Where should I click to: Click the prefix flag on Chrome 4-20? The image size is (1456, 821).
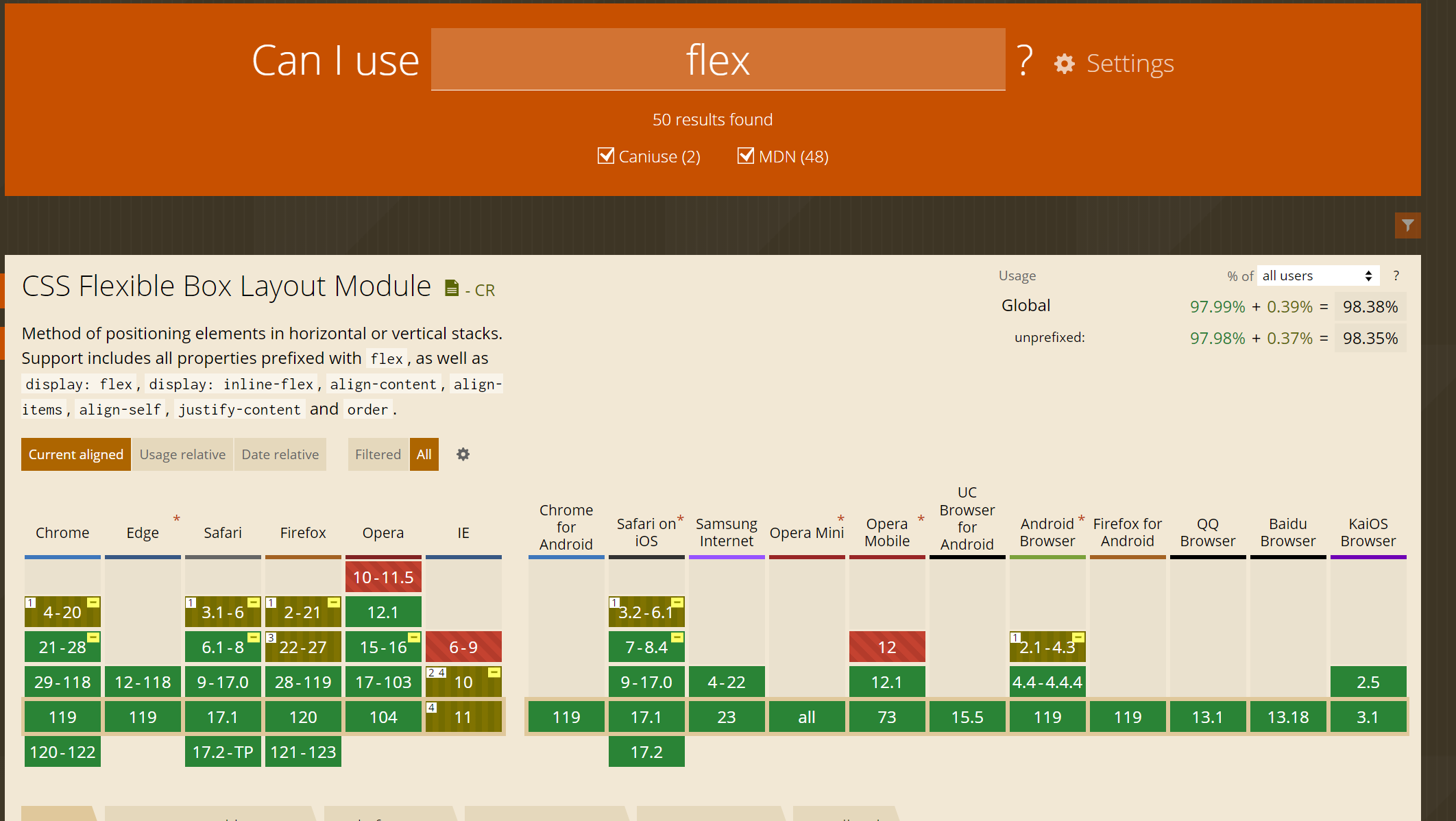(x=93, y=602)
